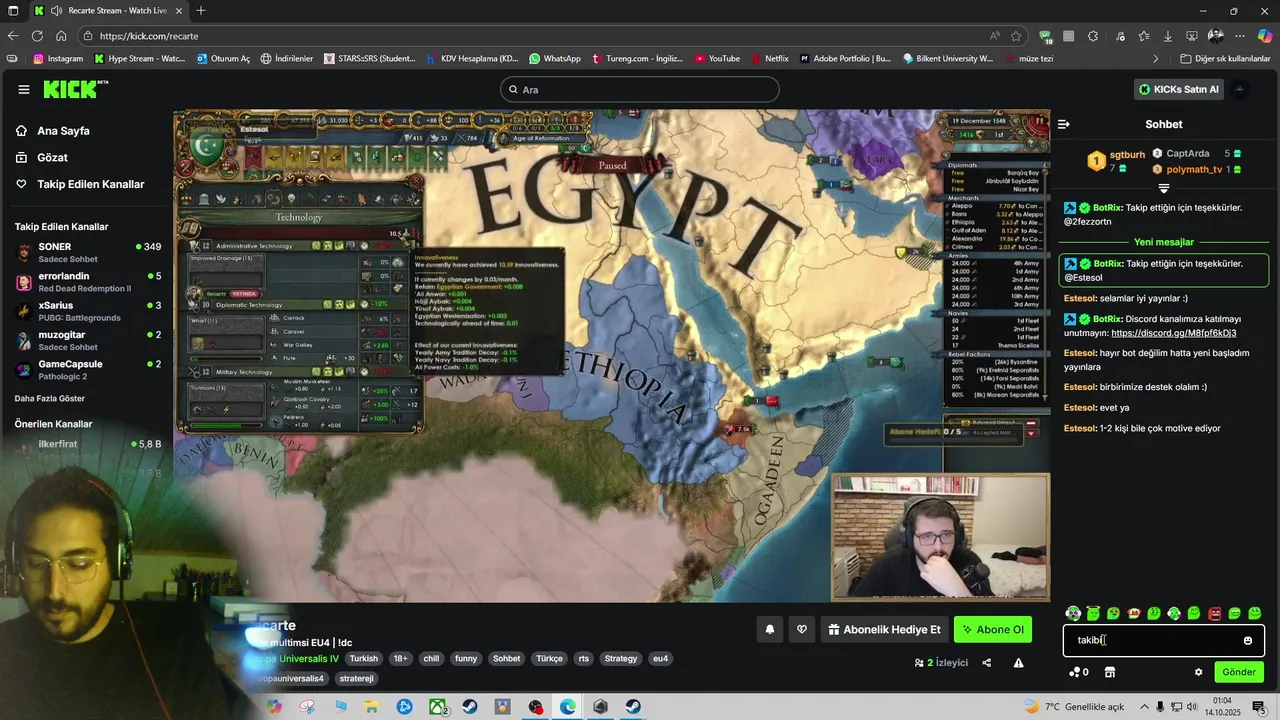Insert the heart-eyes emote
This screenshot has width=1280, height=720.
(1113, 613)
